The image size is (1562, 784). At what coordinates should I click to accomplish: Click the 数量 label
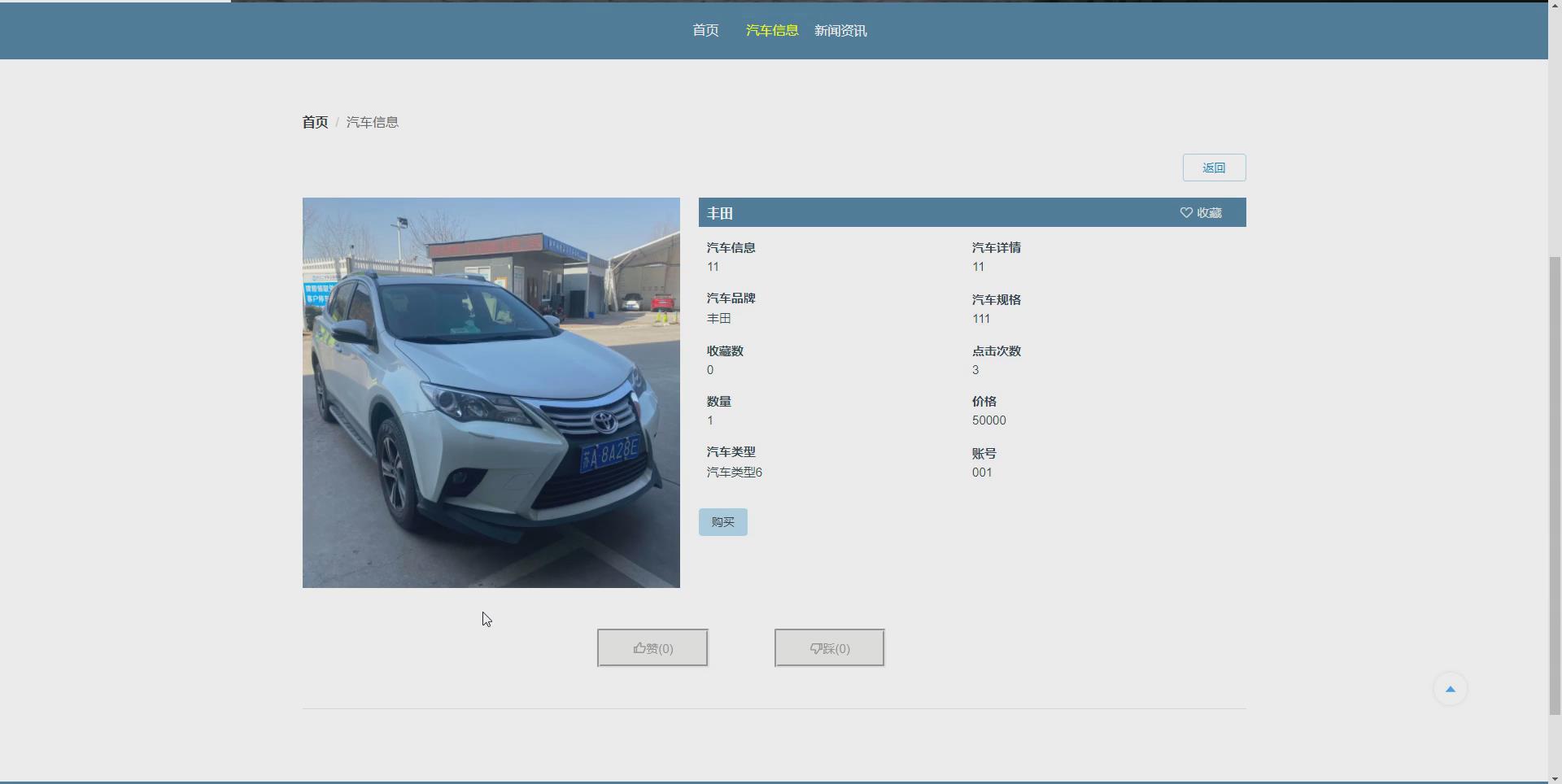[718, 402]
